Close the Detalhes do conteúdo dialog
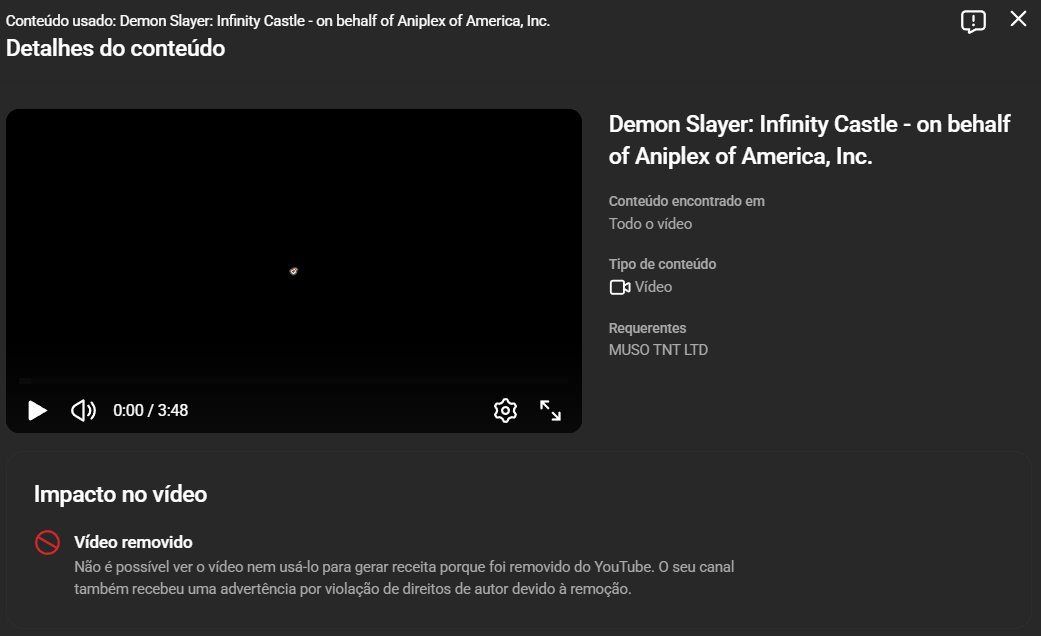The width and height of the screenshot is (1041, 636). [x=1018, y=19]
